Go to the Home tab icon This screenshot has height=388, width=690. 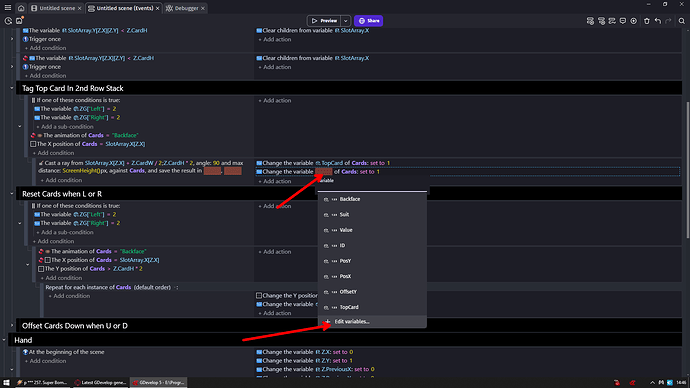coord(21,8)
